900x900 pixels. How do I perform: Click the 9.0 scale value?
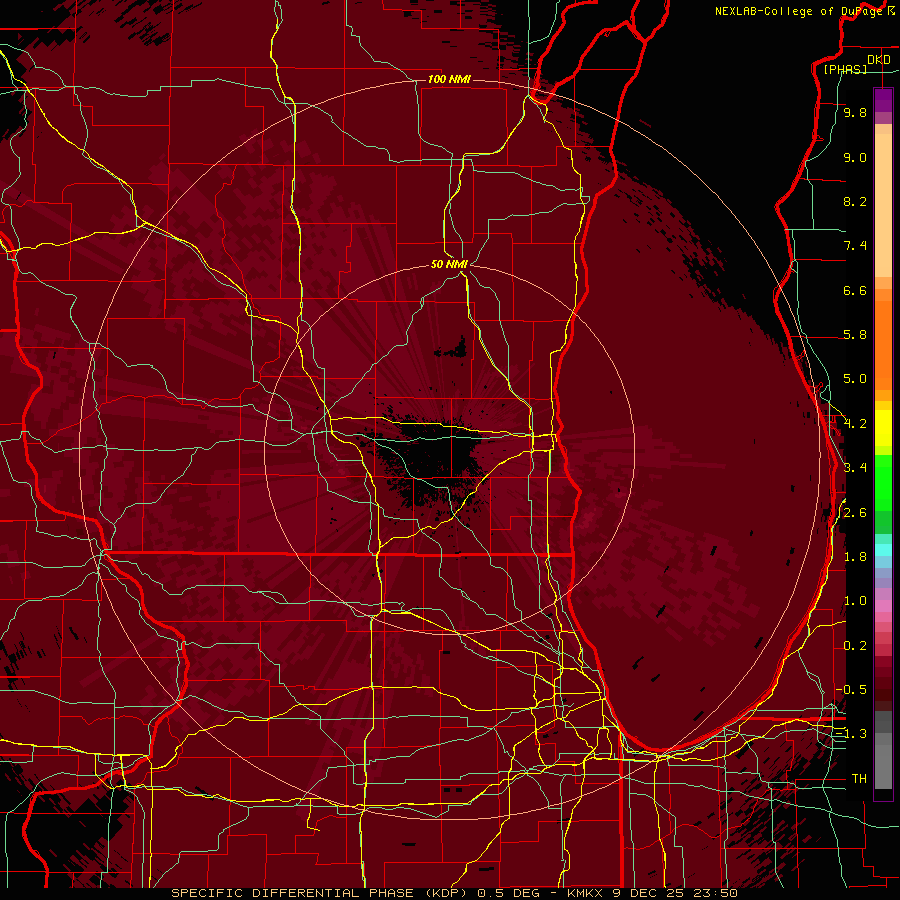pos(855,157)
